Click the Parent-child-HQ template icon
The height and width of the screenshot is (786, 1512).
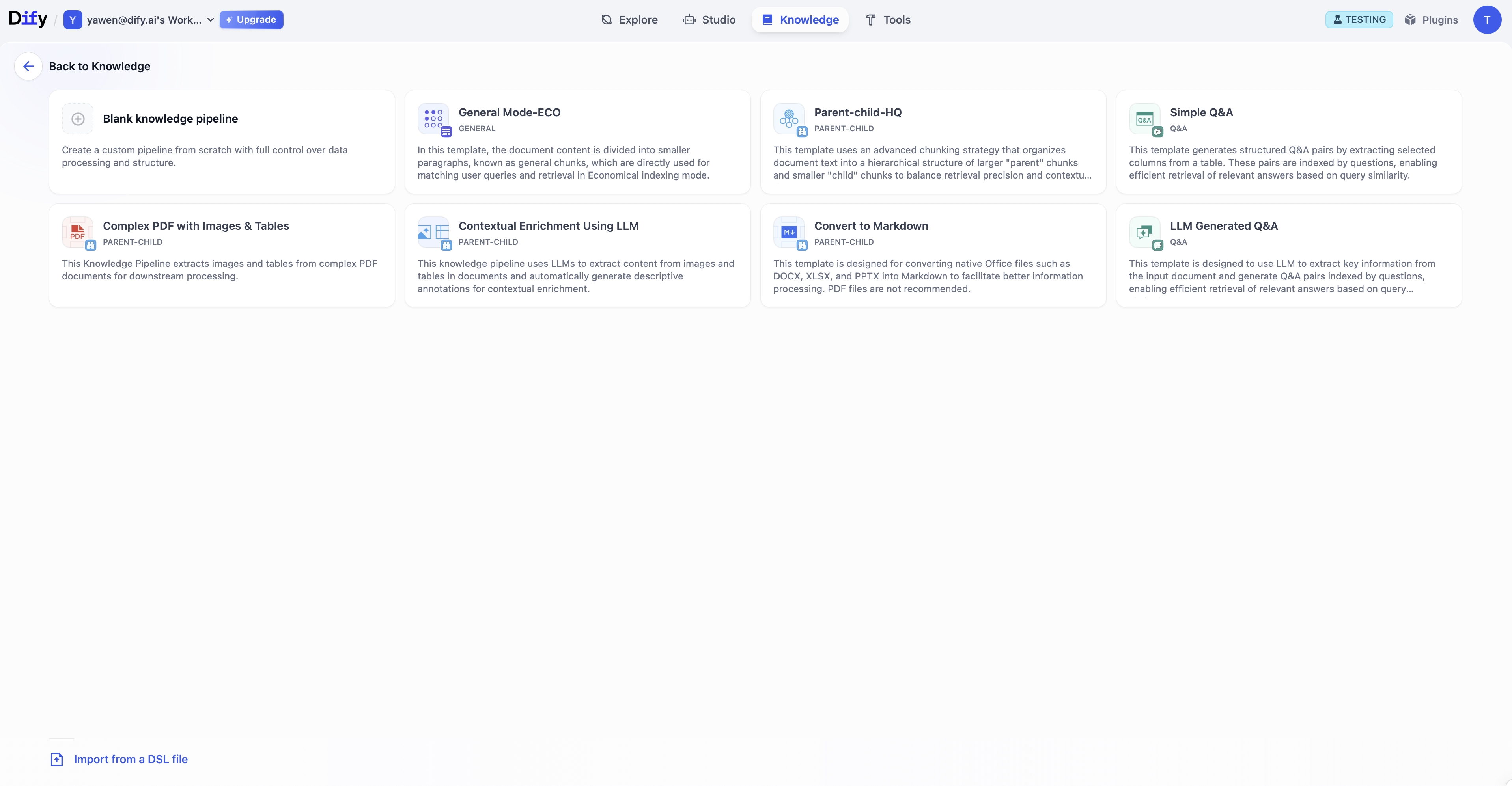789,119
